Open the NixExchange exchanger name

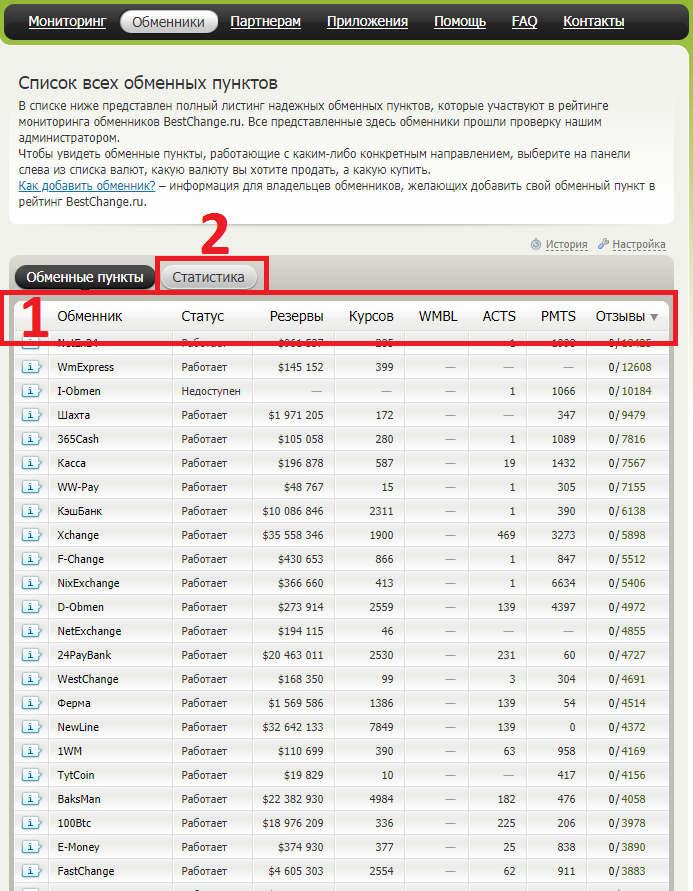[x=89, y=583]
